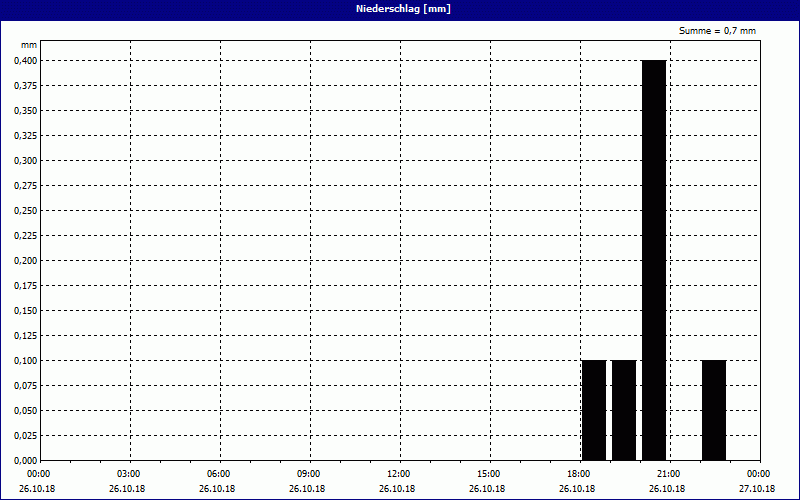
Task: Click the tallest 0,400 mm precipitation bar
Action: pyautogui.click(x=654, y=260)
